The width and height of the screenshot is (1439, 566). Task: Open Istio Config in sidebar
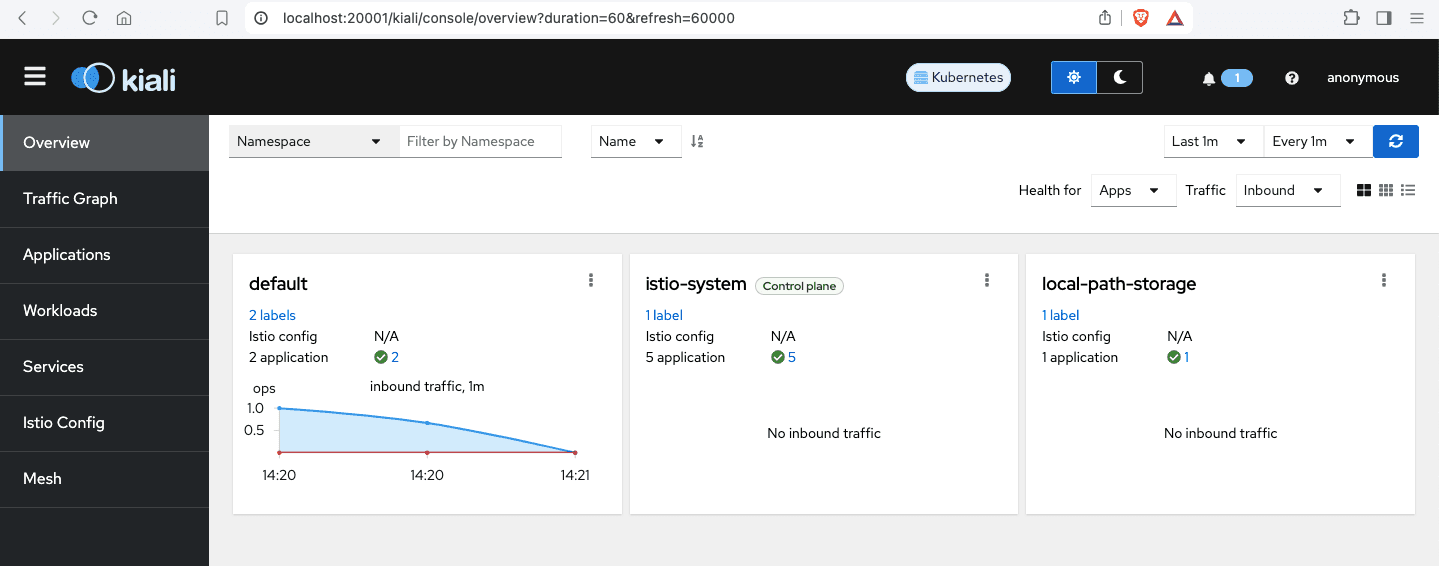(x=105, y=422)
